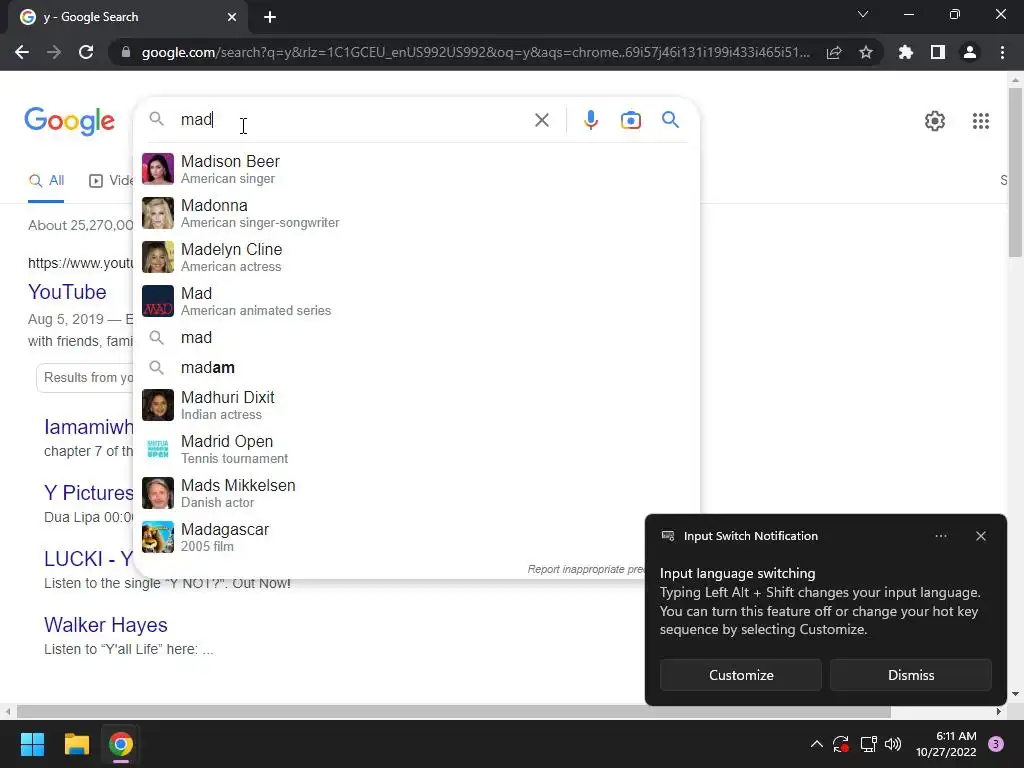The width and height of the screenshot is (1024, 768).
Task: Open the Extensions puzzle icon
Action: pyautogui.click(x=906, y=52)
